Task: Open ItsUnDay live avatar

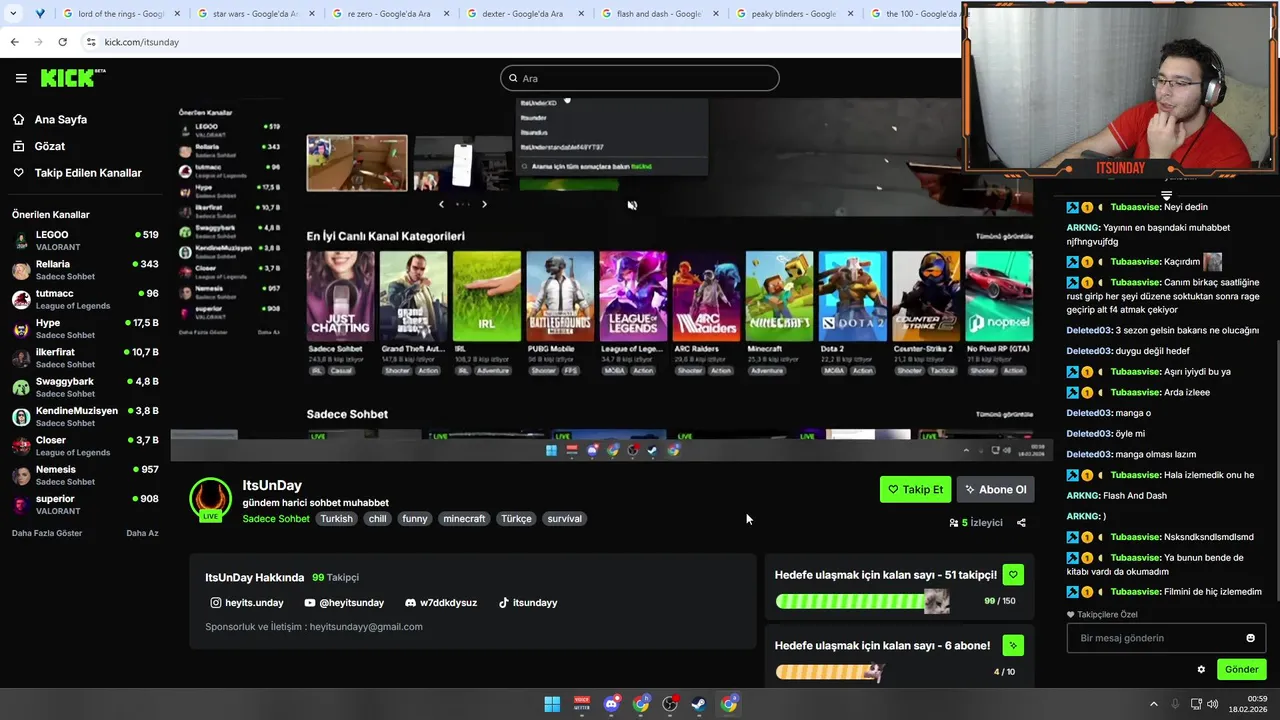Action: 210,500
